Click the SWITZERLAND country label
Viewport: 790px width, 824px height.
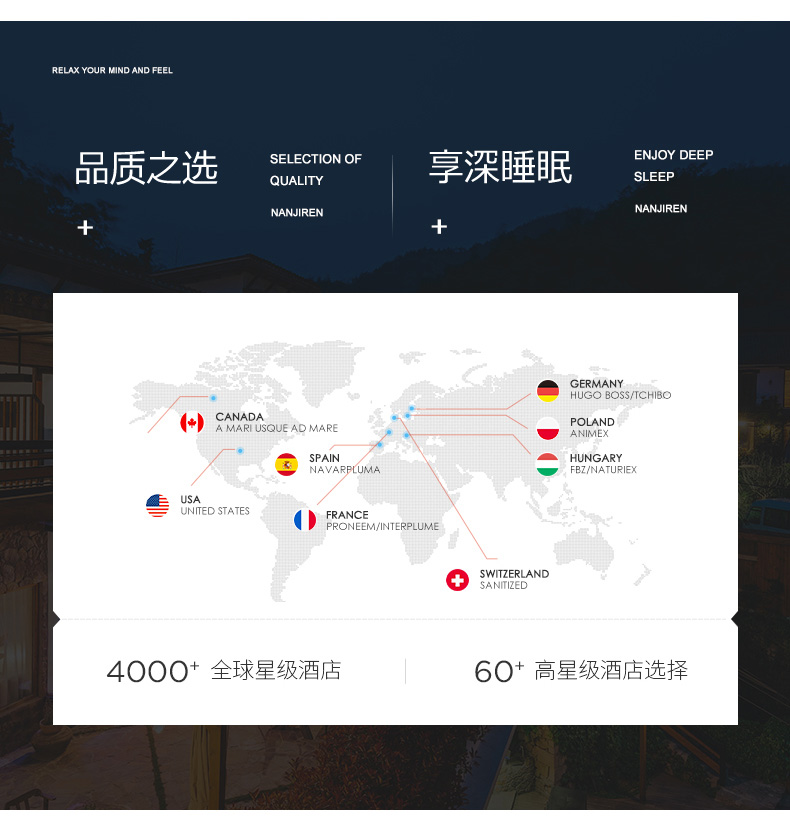click(x=514, y=574)
